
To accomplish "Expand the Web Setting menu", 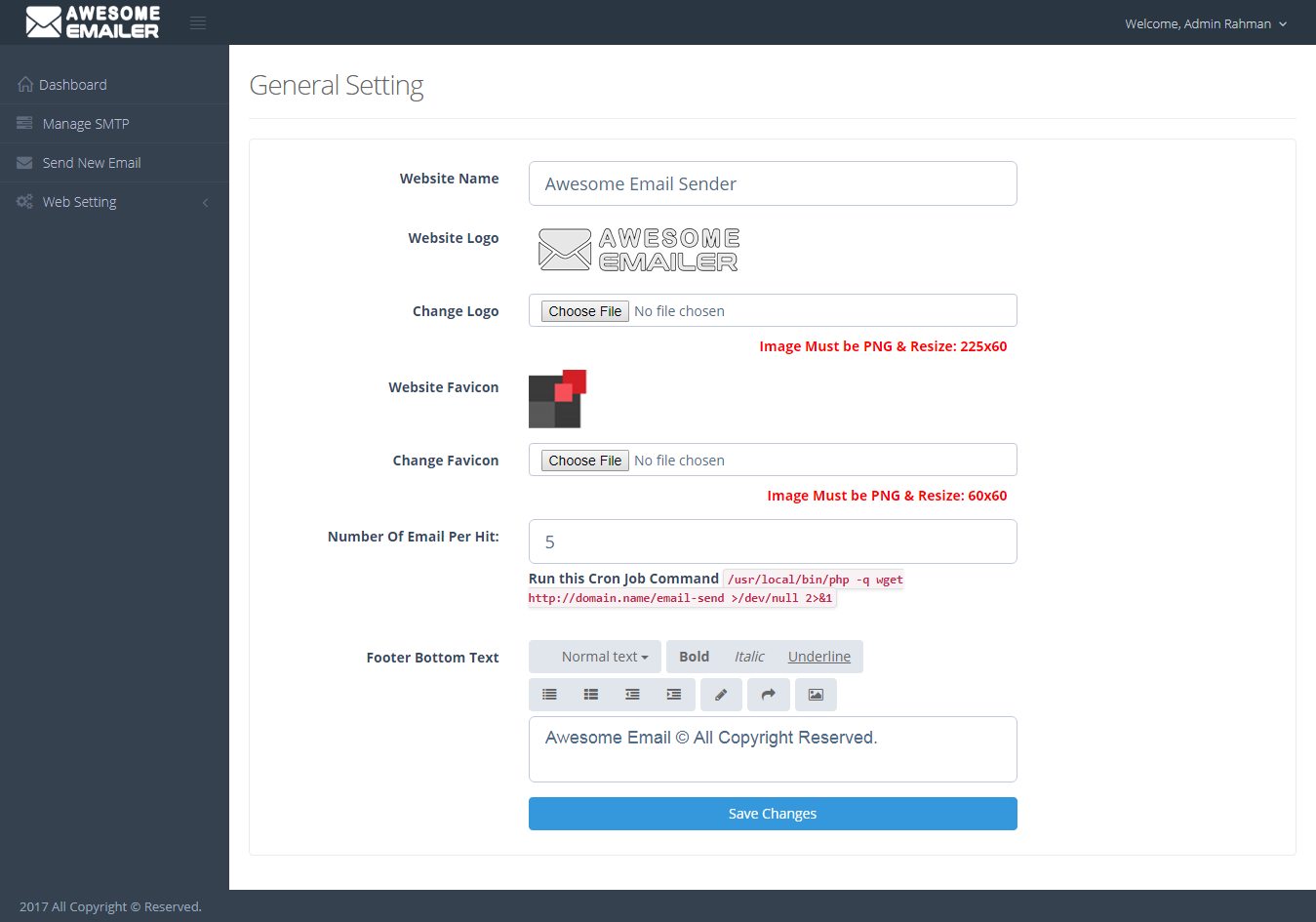I will 79,201.
